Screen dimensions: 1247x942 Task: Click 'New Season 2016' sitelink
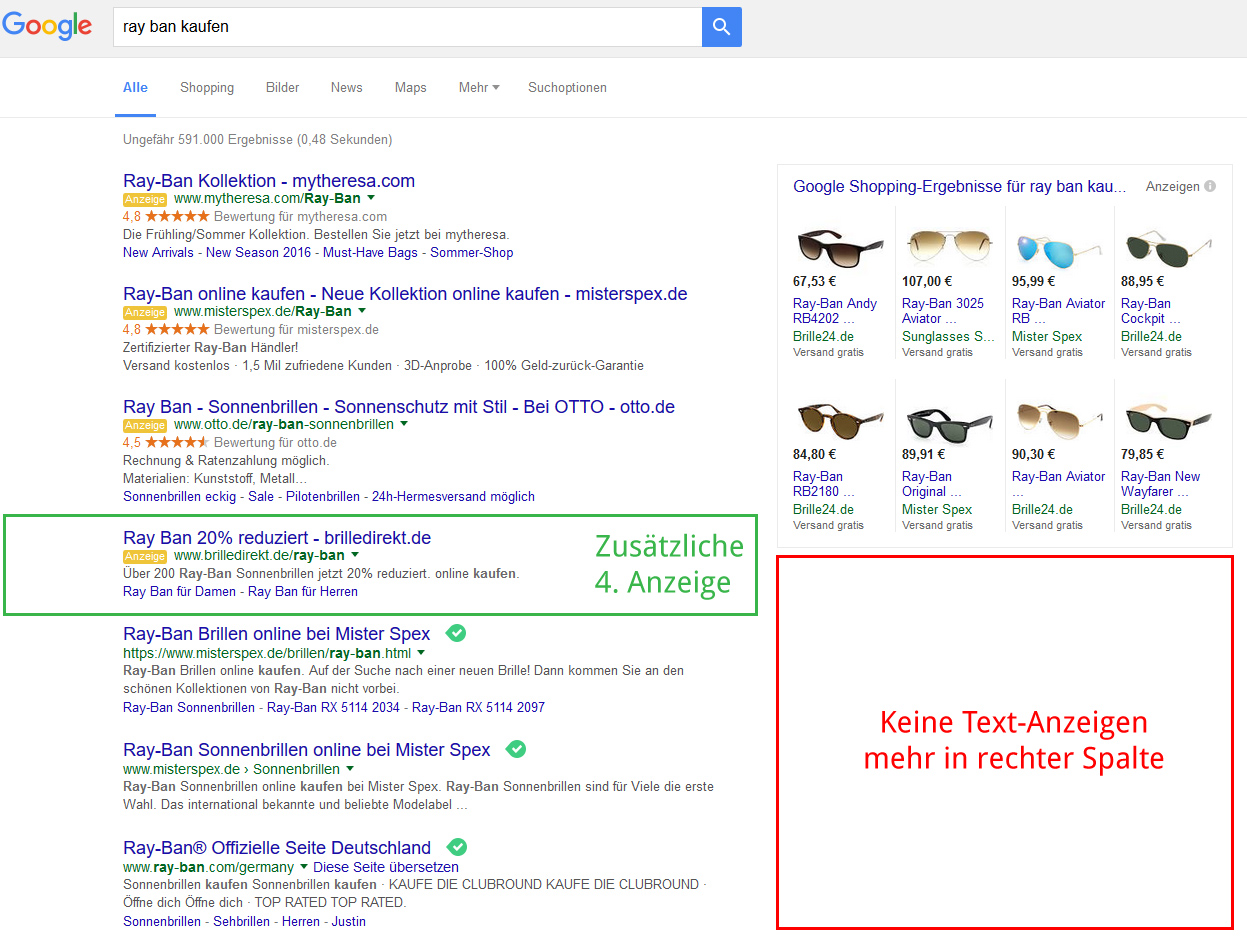pos(258,253)
